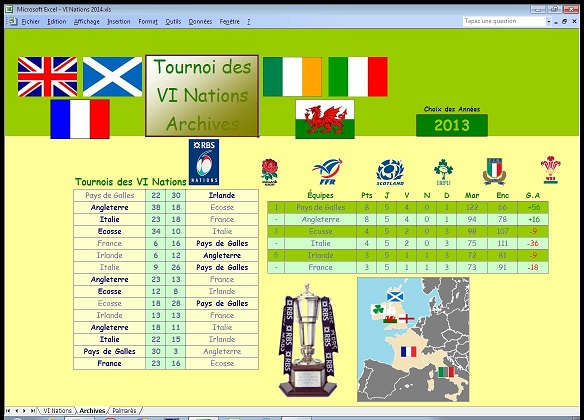This screenshot has height=420, width=584.
Task: Click the '-36' goal average cell
Action: 533,243
